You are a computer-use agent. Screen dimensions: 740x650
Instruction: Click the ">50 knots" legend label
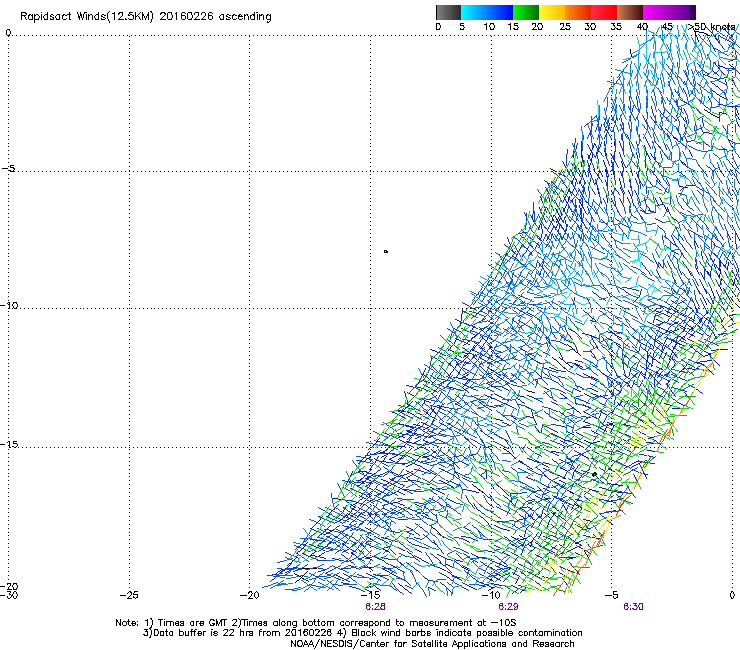(x=711, y=27)
